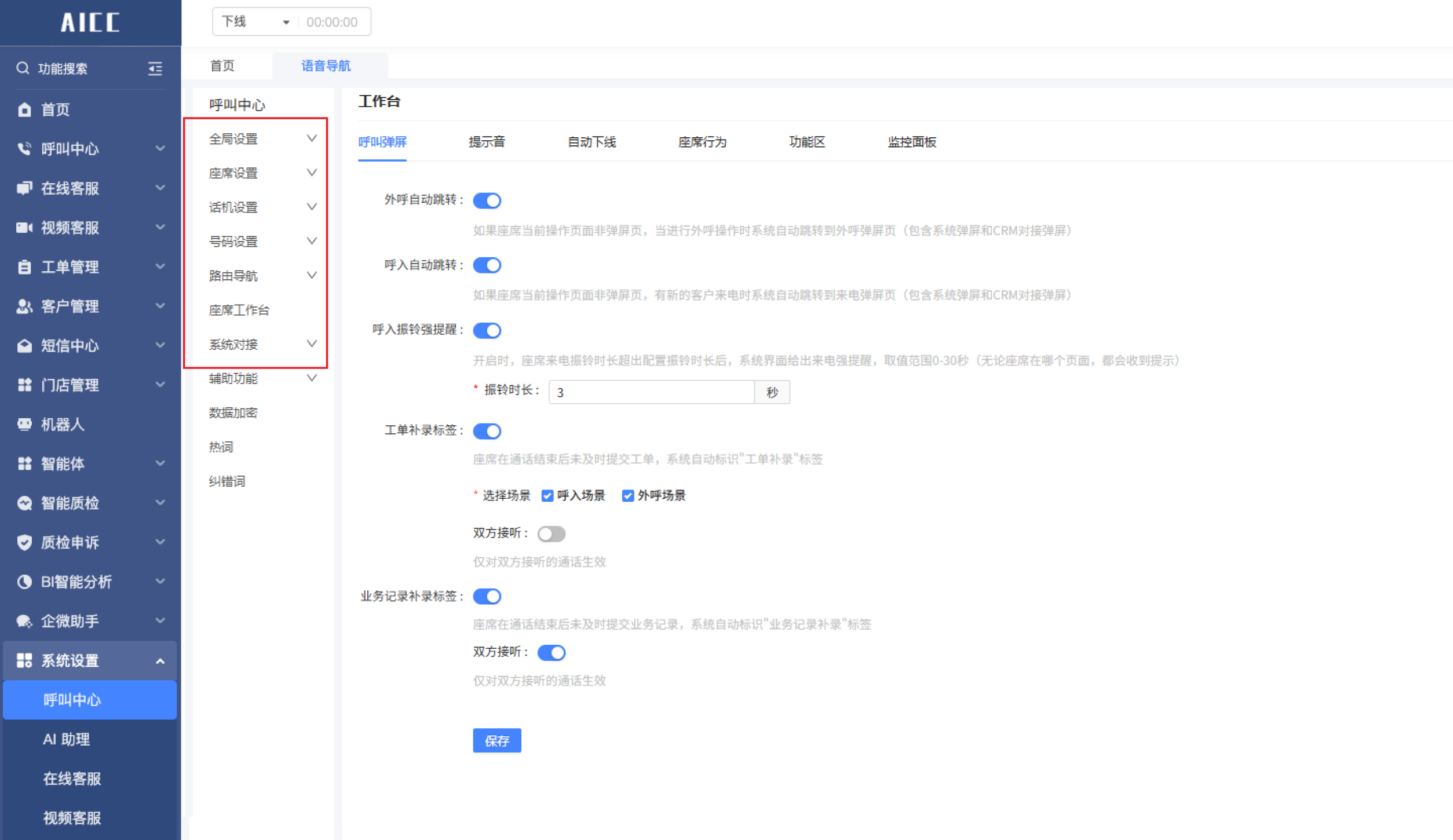Click the 机器人 robot icon
1453x840 pixels.
coord(24,425)
